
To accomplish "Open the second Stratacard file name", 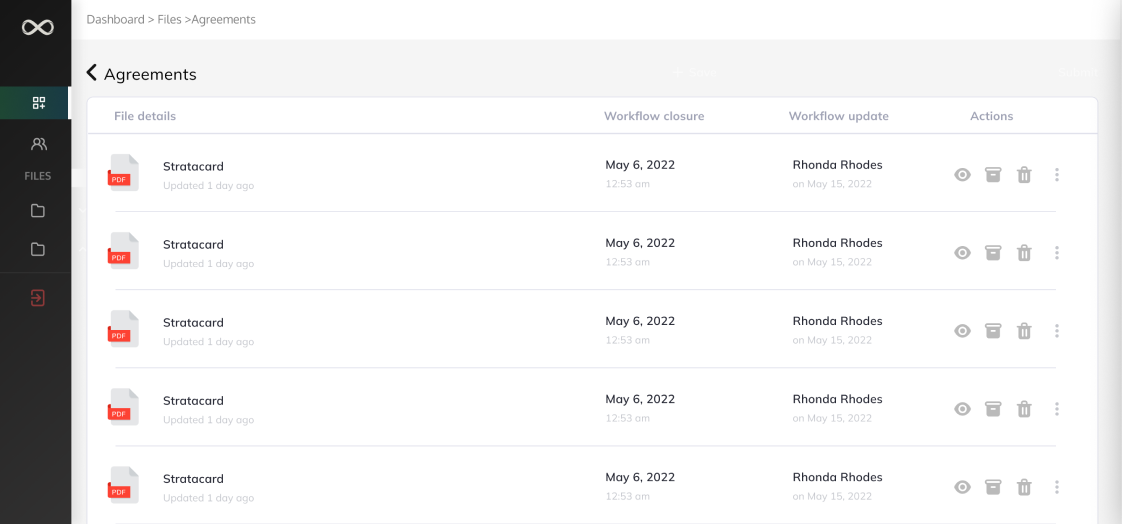I will [x=193, y=244].
